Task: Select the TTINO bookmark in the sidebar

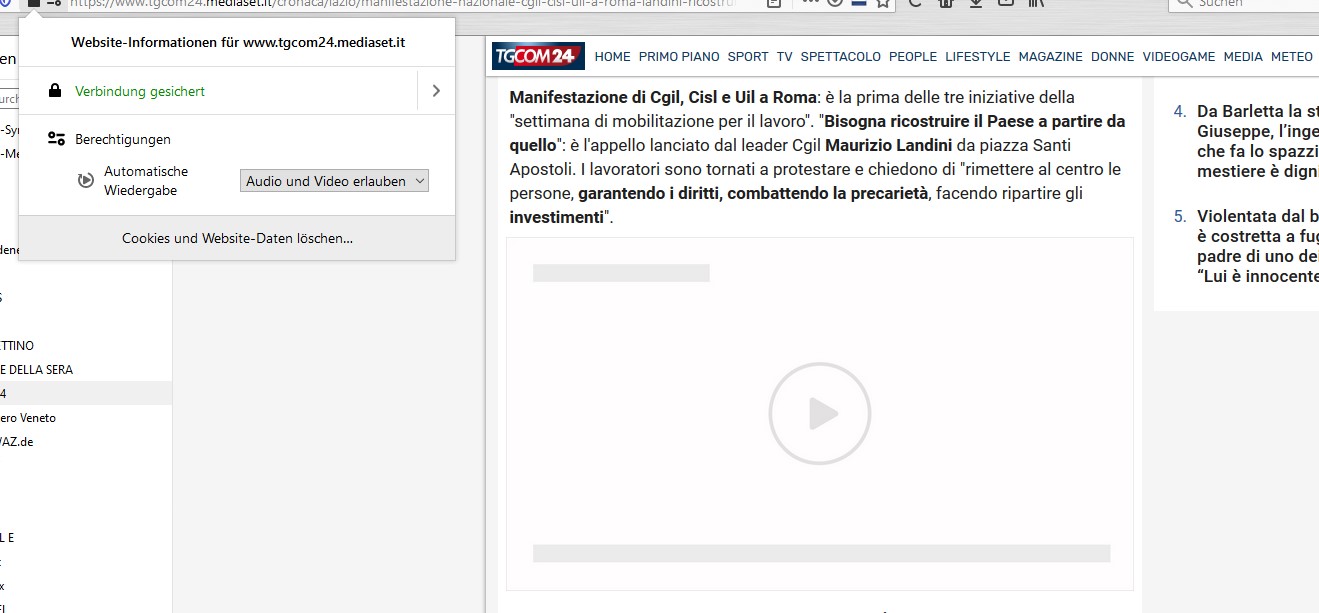Action: tap(17, 346)
